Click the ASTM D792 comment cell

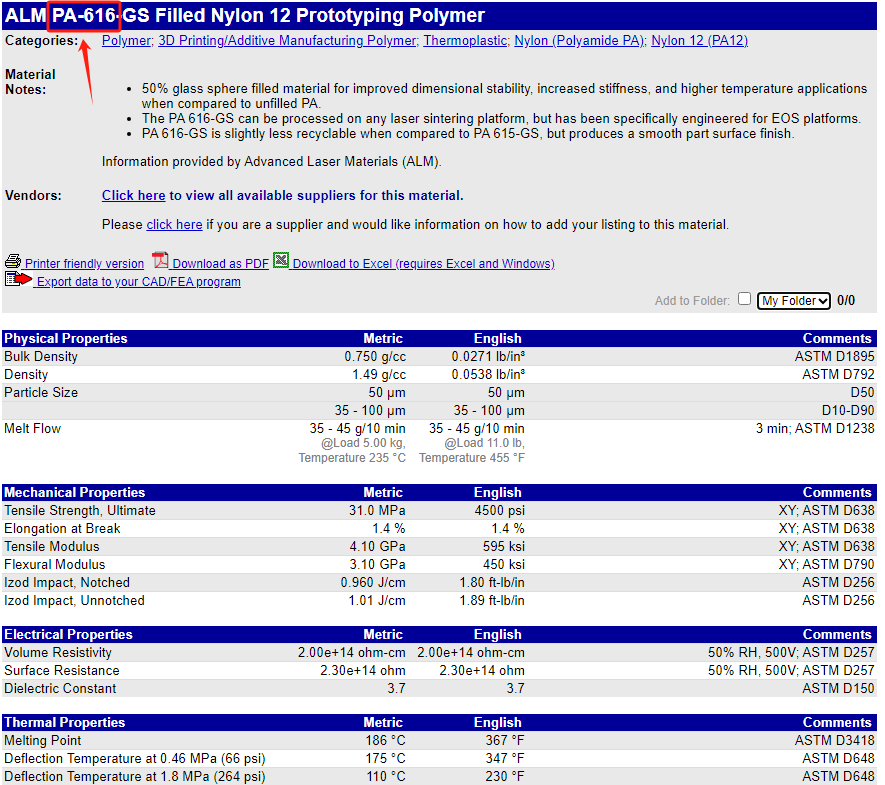838,375
